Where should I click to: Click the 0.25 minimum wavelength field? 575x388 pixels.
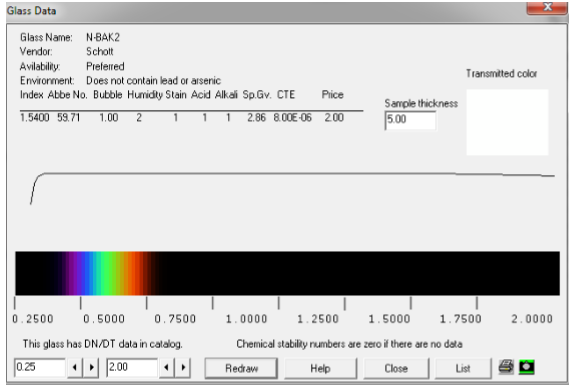point(40,367)
